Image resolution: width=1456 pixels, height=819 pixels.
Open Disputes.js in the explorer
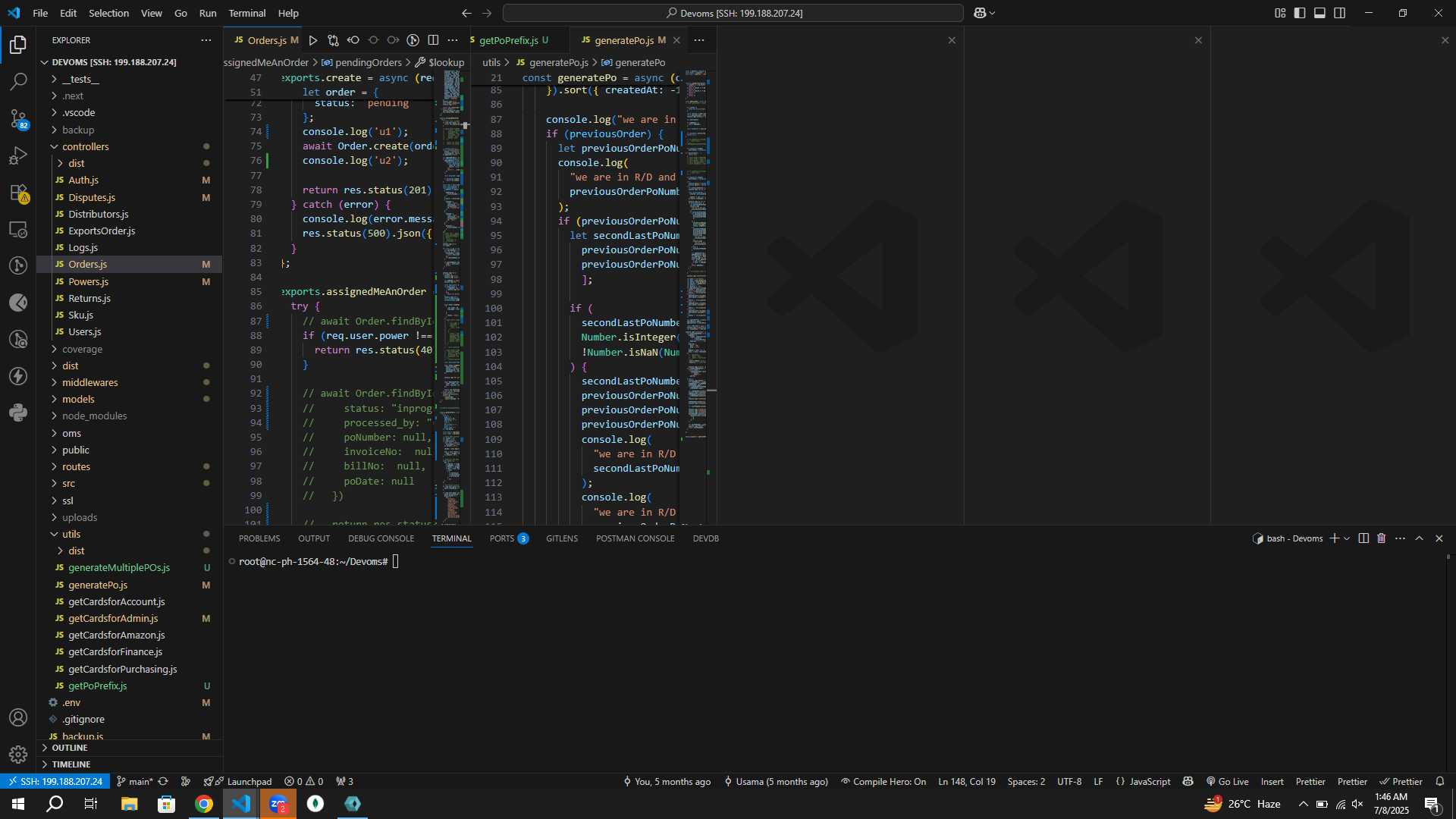(129, 197)
